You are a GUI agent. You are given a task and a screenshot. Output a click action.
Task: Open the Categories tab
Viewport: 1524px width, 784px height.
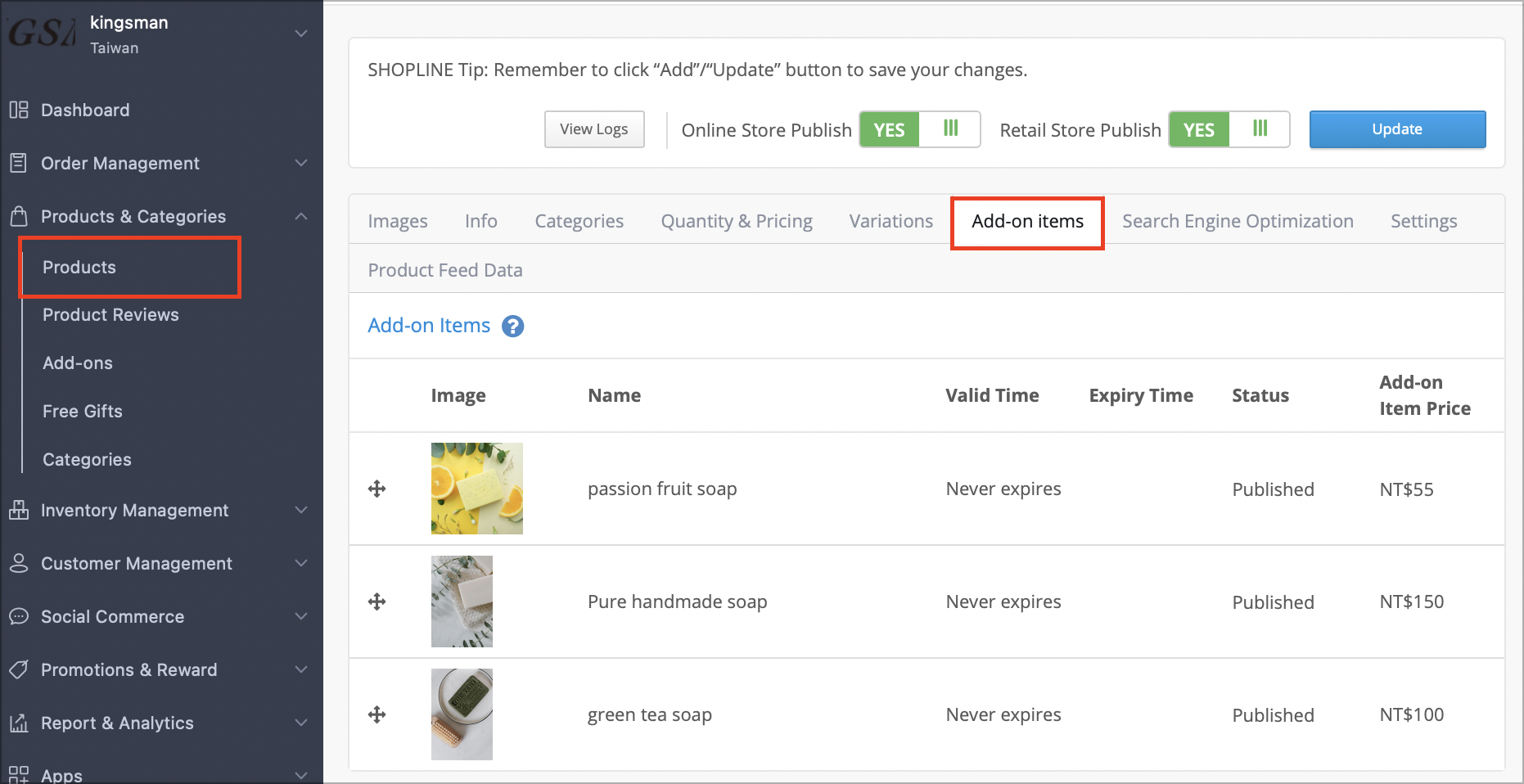579,221
